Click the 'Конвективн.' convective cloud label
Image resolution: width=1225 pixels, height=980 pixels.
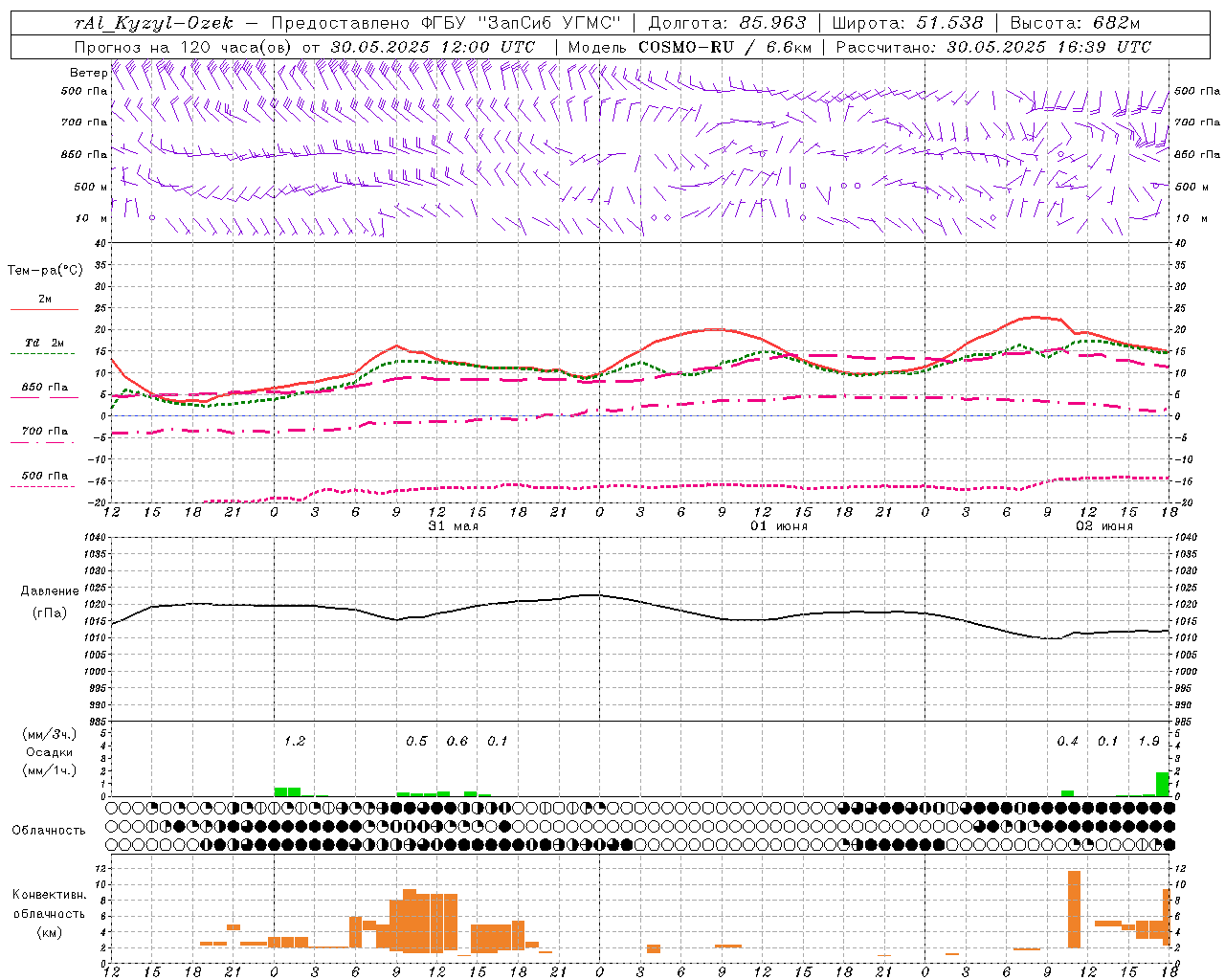[x=50, y=895]
